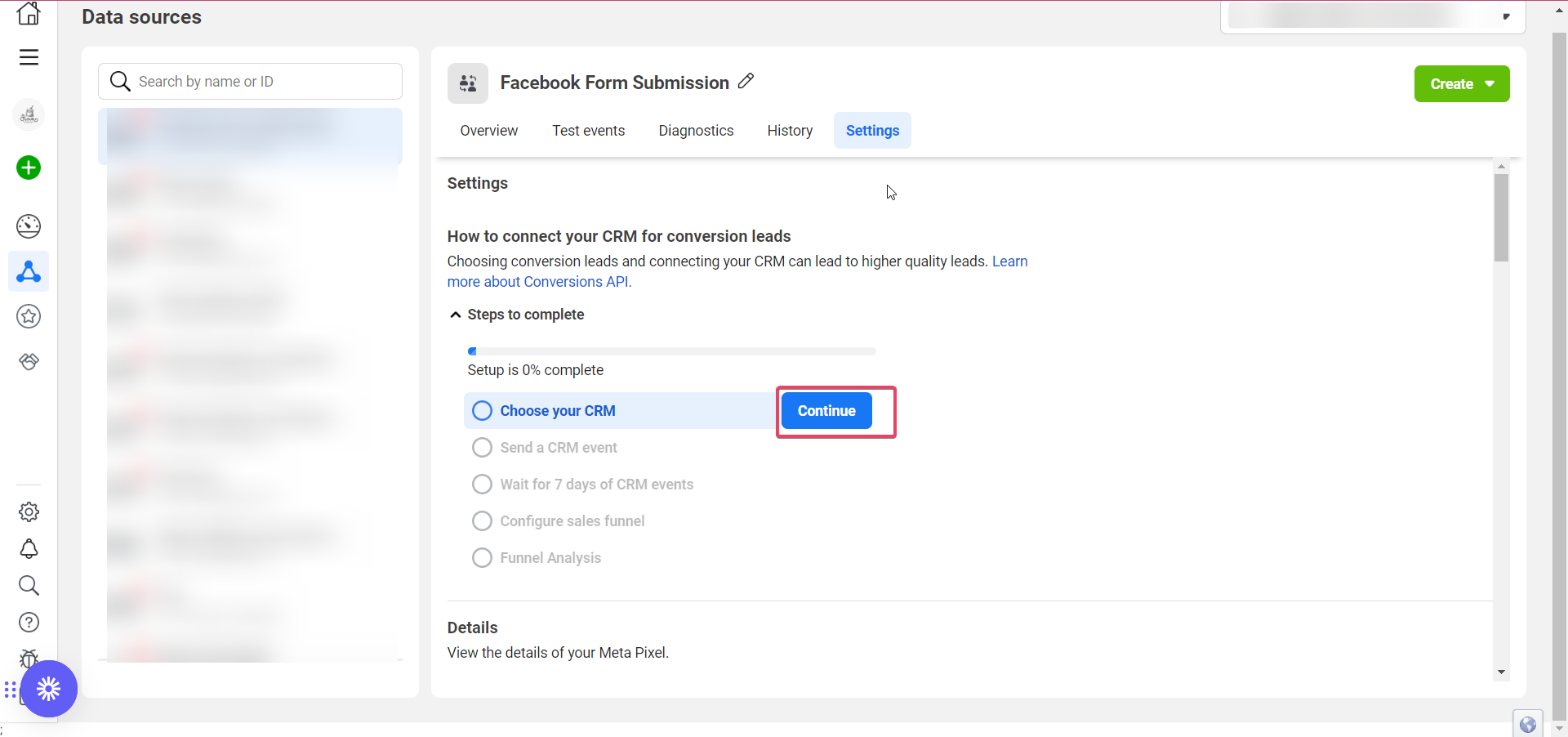Select the highlighted first data source entry
This screenshot has height=737, width=1568.
[x=250, y=136]
